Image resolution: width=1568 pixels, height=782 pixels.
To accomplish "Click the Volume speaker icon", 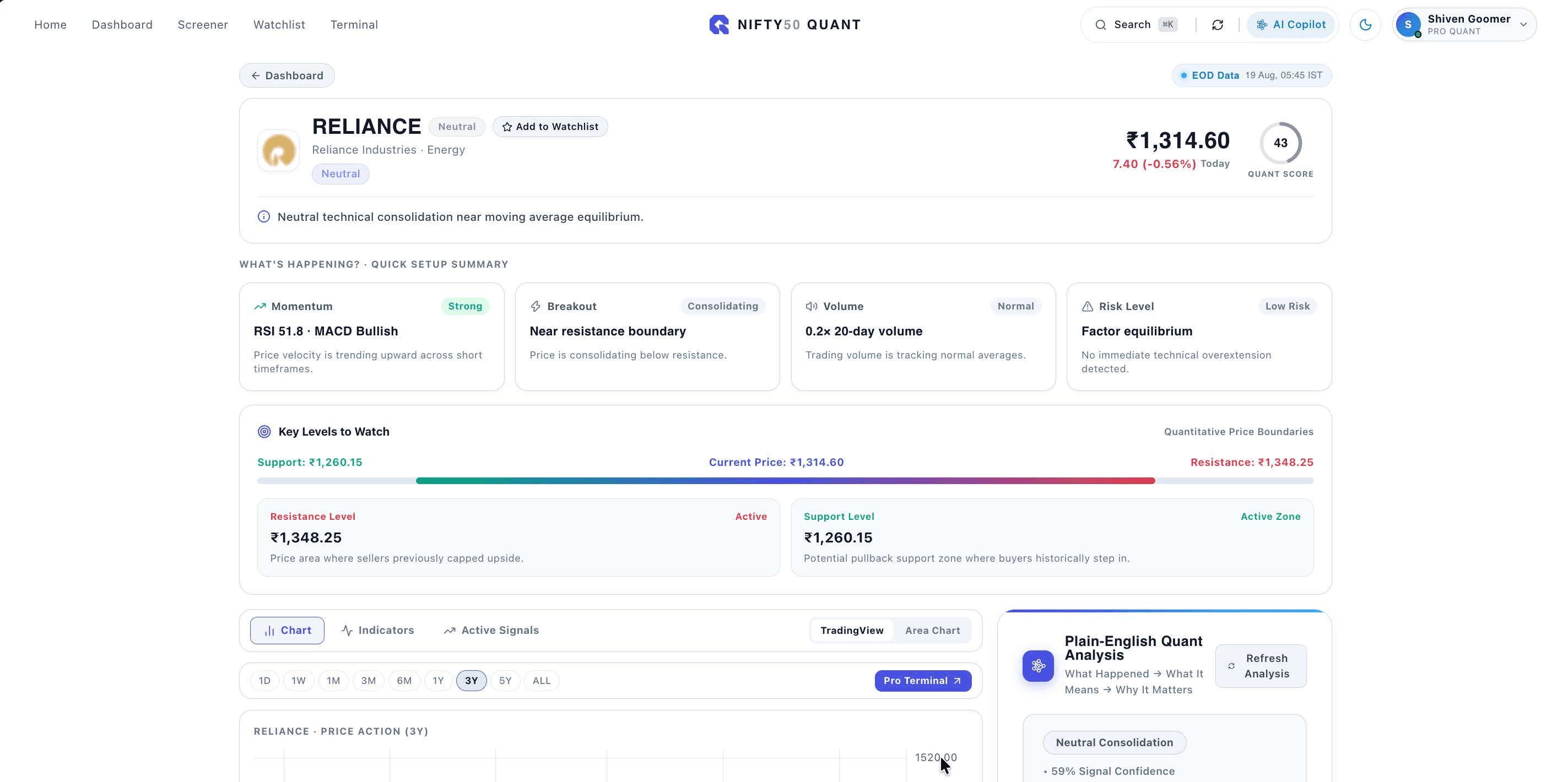I will pyautogui.click(x=812, y=306).
